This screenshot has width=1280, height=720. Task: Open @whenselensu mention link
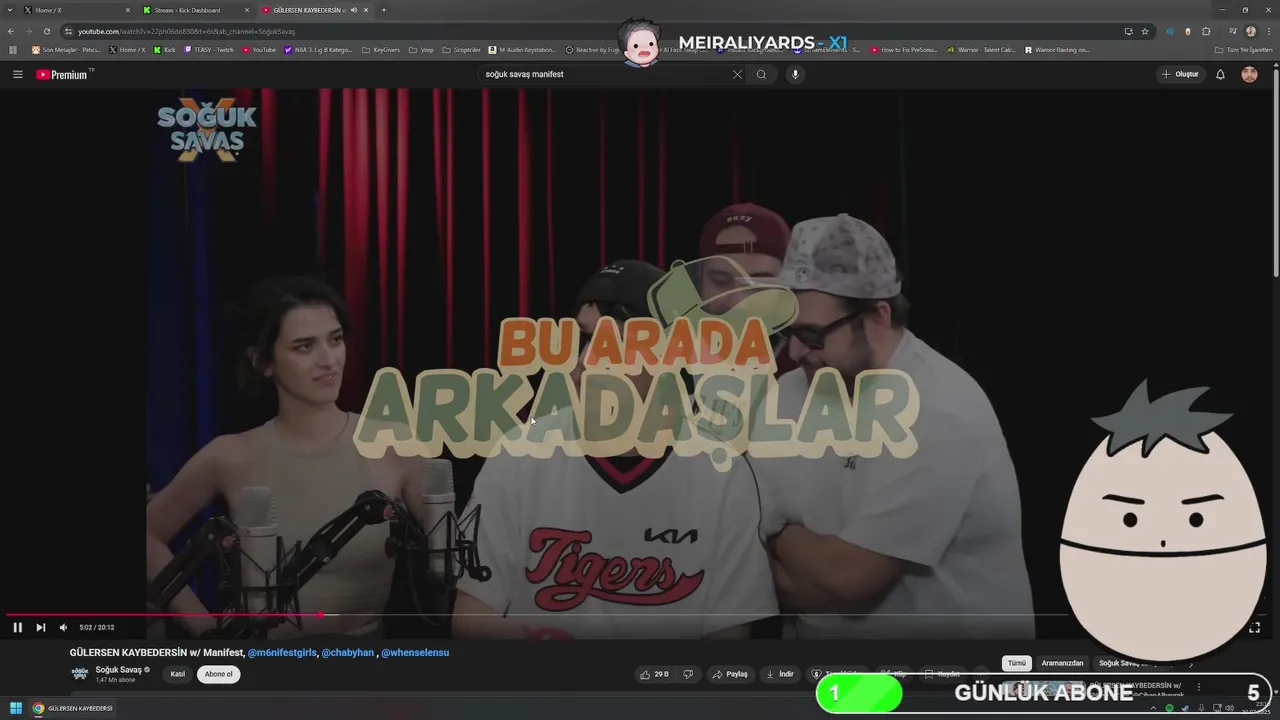415,652
